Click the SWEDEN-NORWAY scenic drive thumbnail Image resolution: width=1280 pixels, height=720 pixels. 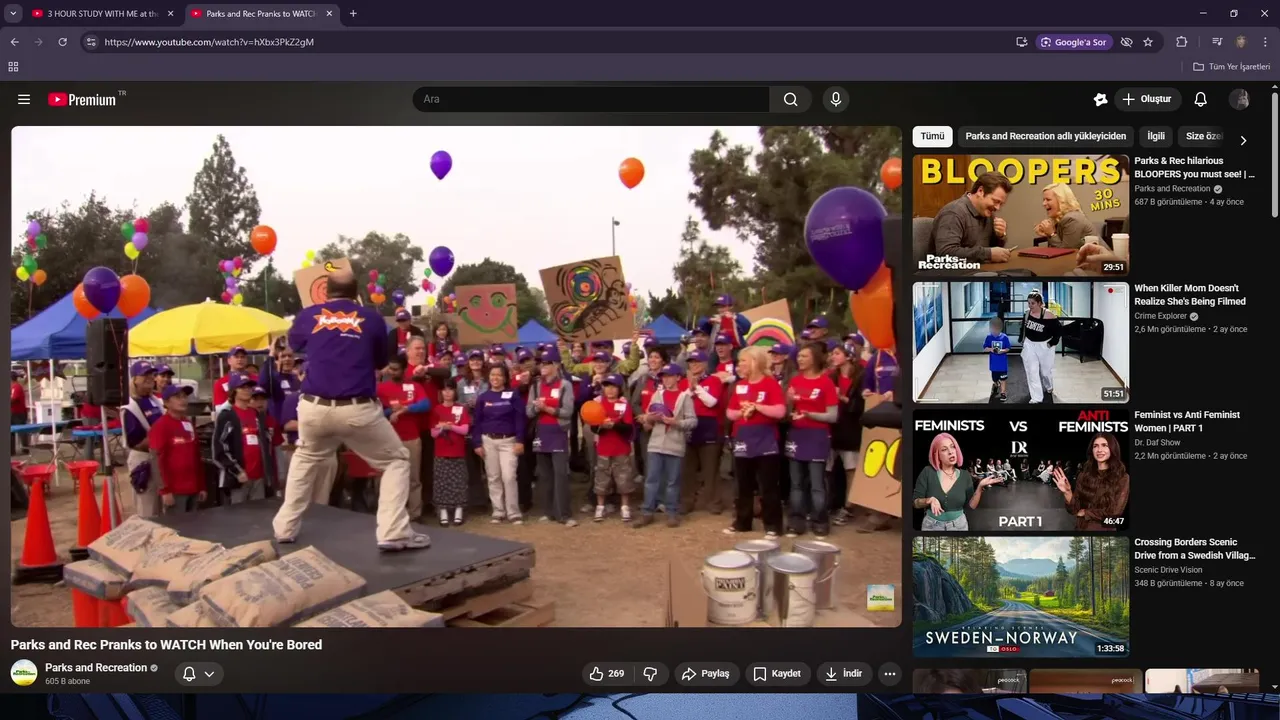[x=1020, y=597]
